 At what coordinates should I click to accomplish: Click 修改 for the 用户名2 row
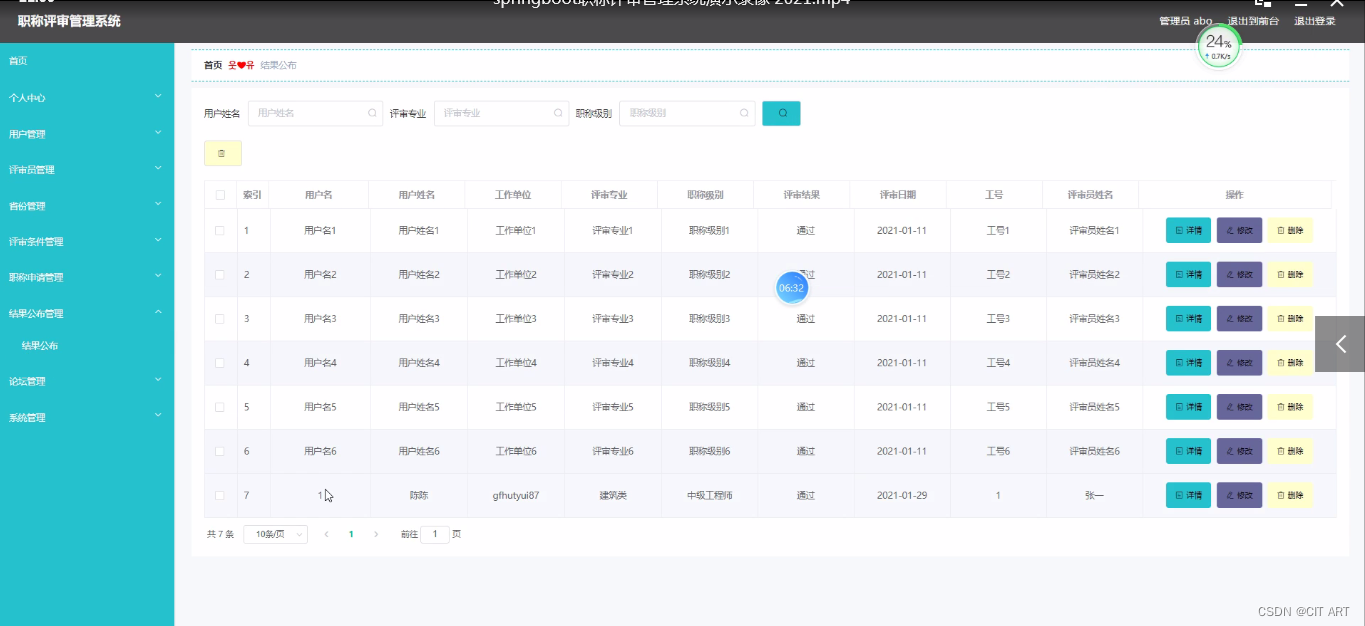pyautogui.click(x=1239, y=275)
